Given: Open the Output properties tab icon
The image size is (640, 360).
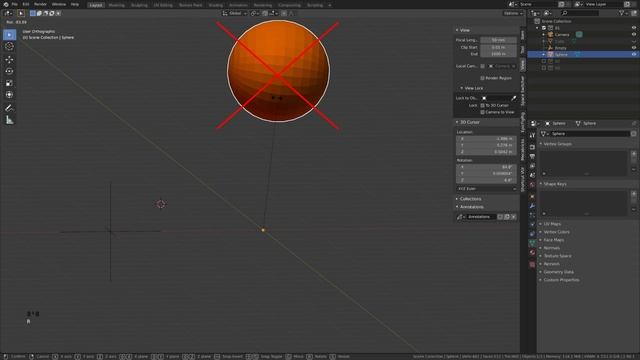Looking at the screenshot, I should pos(532,157).
